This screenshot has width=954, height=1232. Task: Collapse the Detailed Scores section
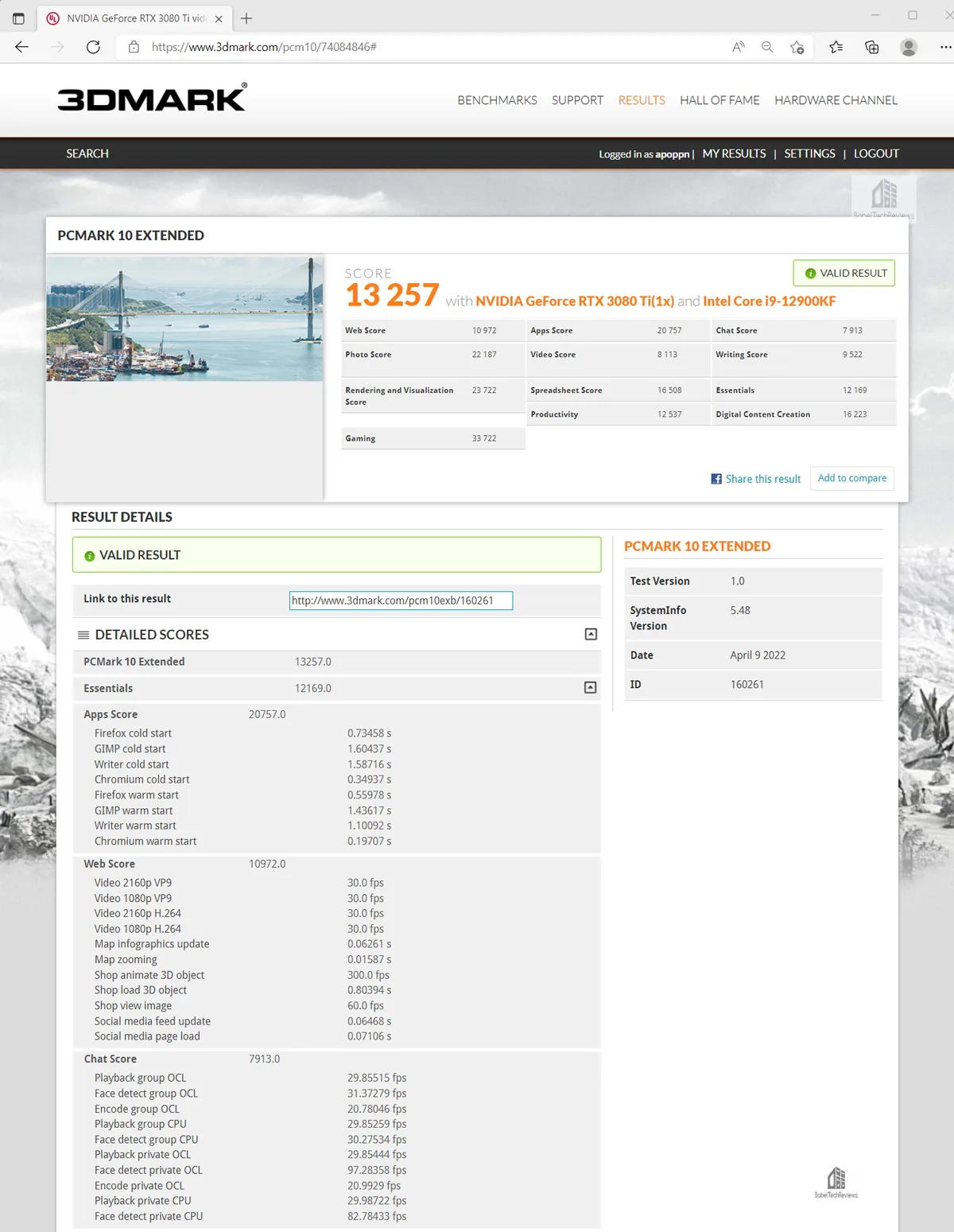(591, 634)
